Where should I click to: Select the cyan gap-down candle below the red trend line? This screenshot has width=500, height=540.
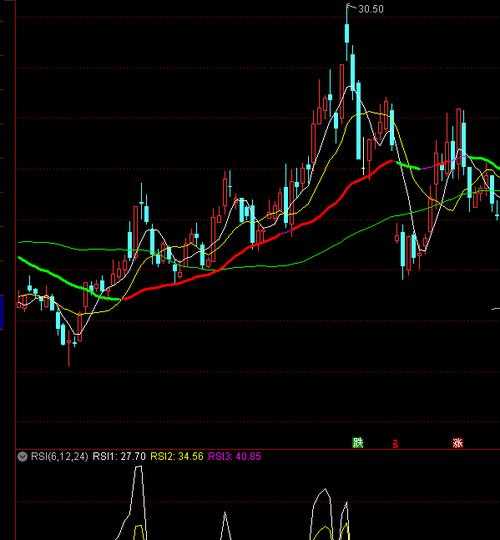(x=403, y=250)
